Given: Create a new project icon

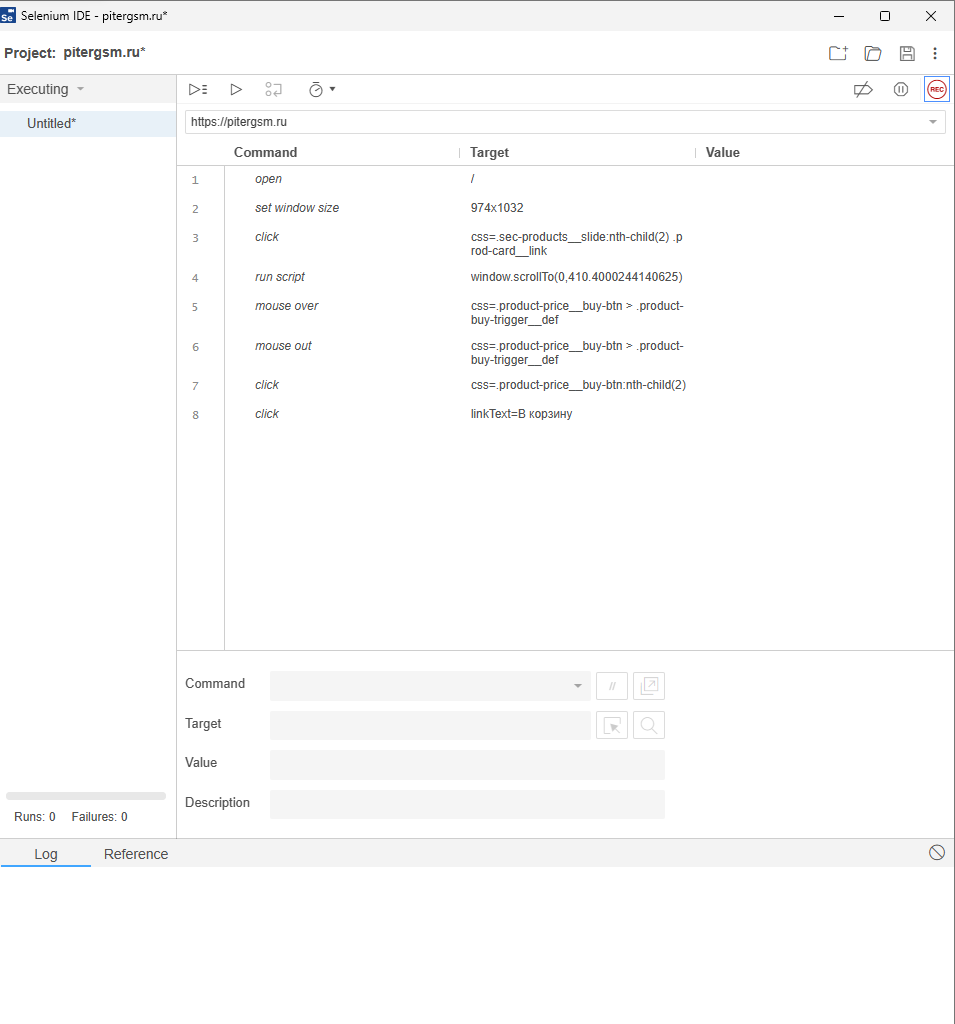Looking at the screenshot, I should click(x=838, y=54).
